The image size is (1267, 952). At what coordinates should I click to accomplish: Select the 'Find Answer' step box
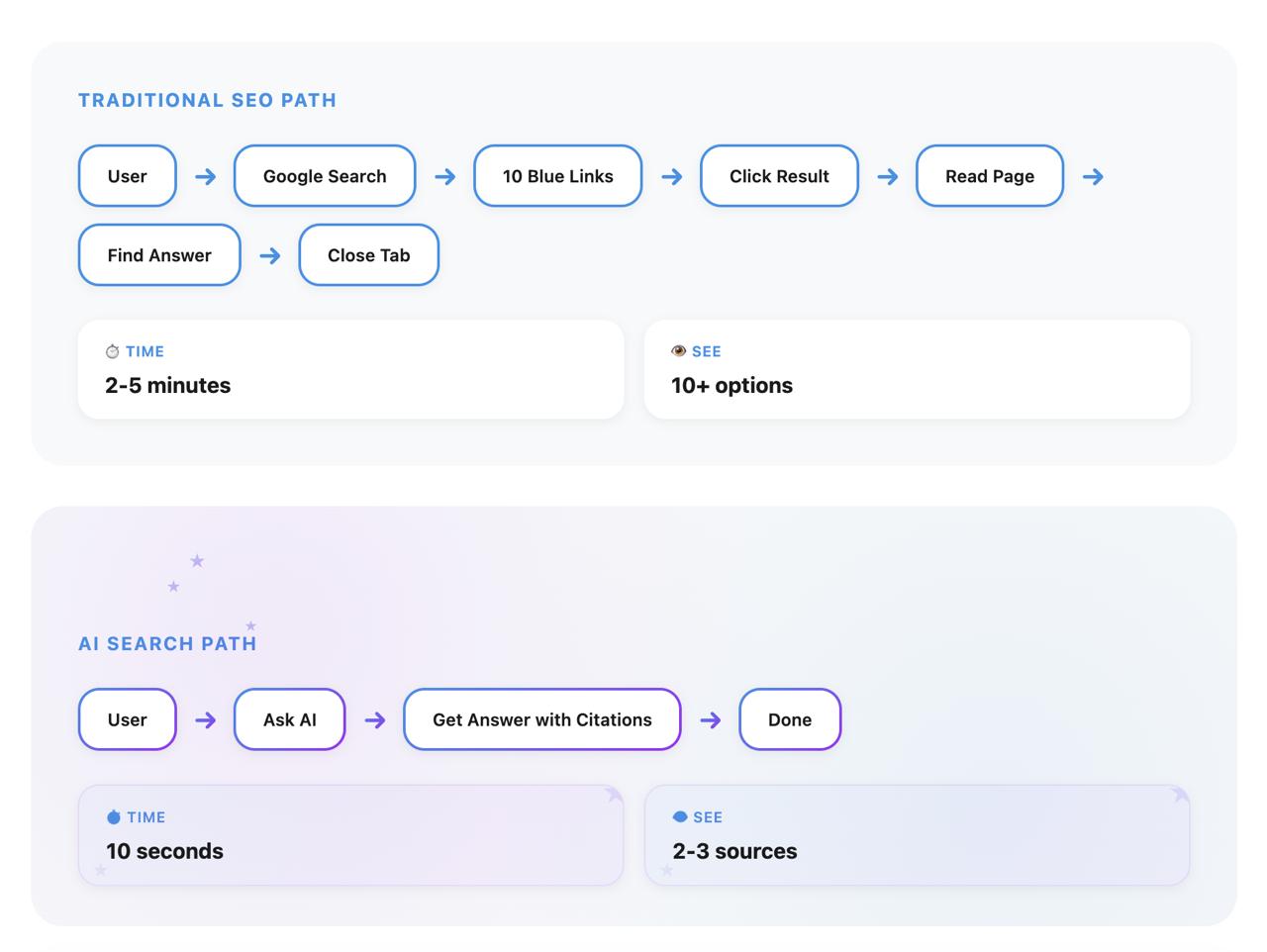point(159,255)
